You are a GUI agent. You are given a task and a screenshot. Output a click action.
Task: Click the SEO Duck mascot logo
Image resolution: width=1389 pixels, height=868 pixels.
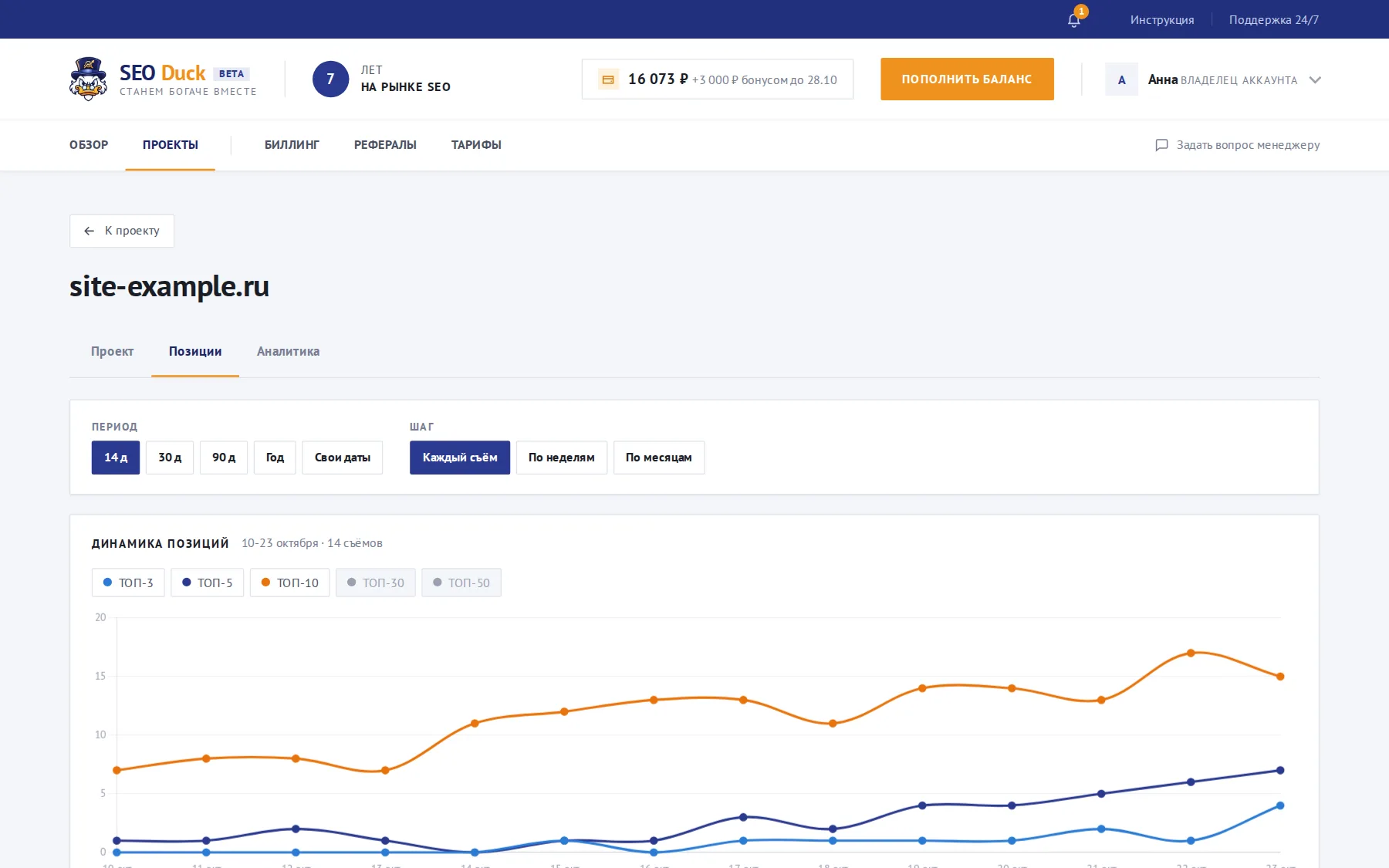pos(88,79)
